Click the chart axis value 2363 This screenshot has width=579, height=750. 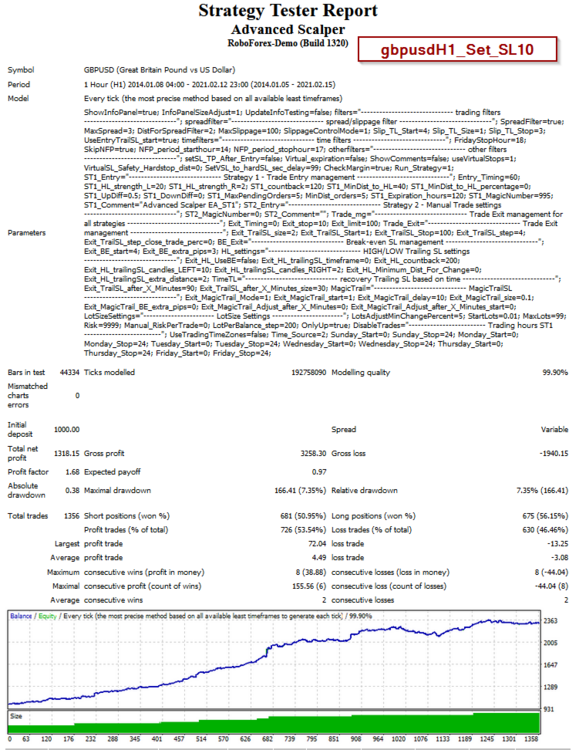point(551,621)
